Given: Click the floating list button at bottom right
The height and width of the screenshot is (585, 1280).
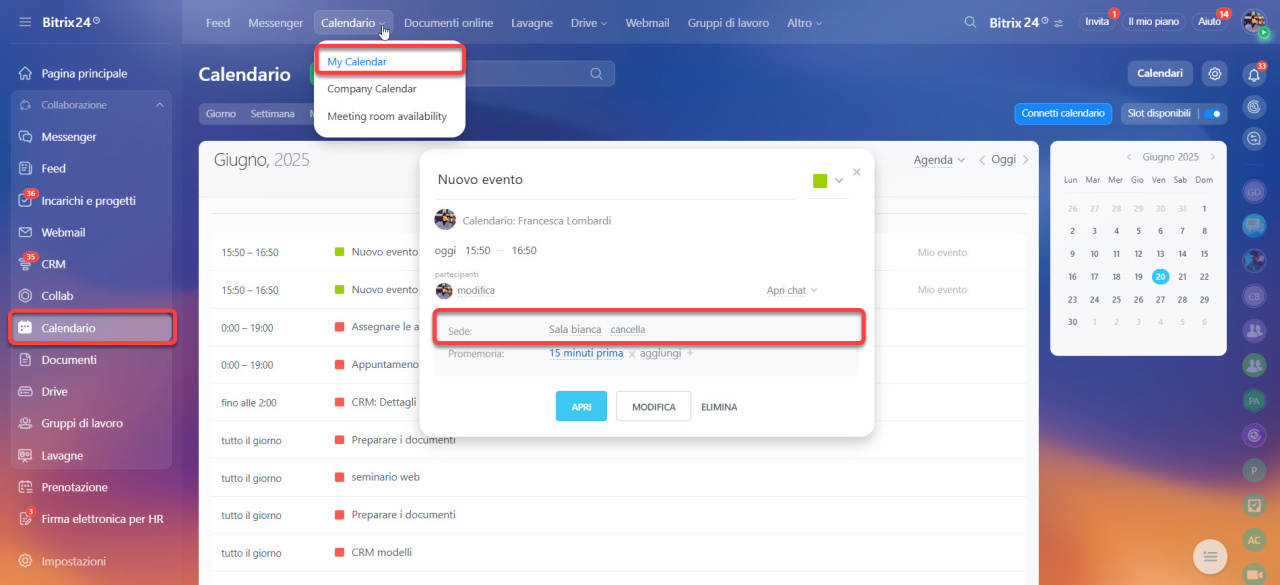Looking at the screenshot, I should click(1210, 556).
